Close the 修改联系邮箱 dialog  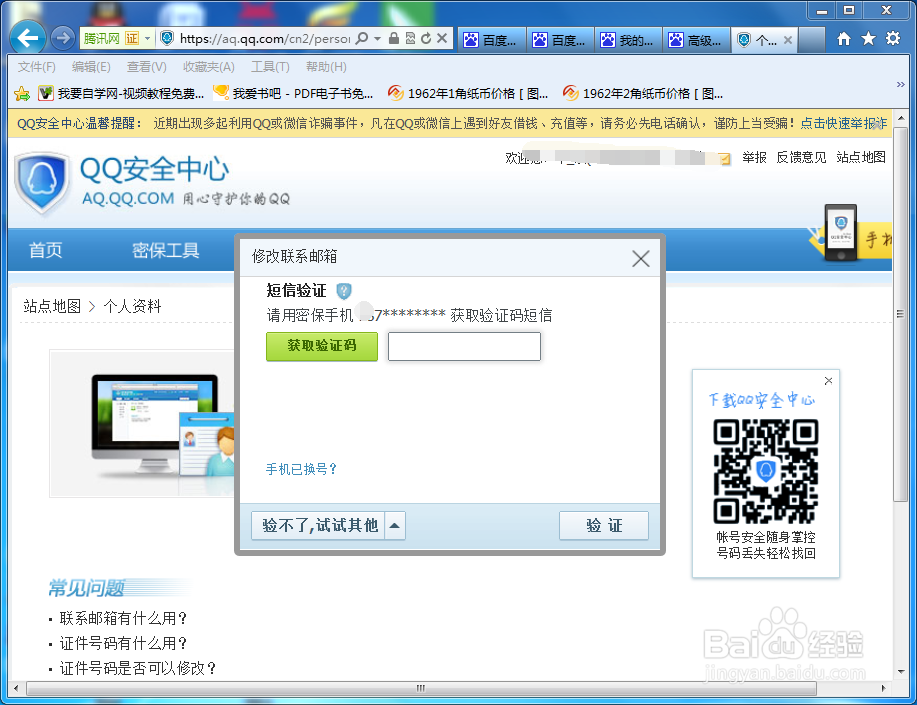click(640, 258)
